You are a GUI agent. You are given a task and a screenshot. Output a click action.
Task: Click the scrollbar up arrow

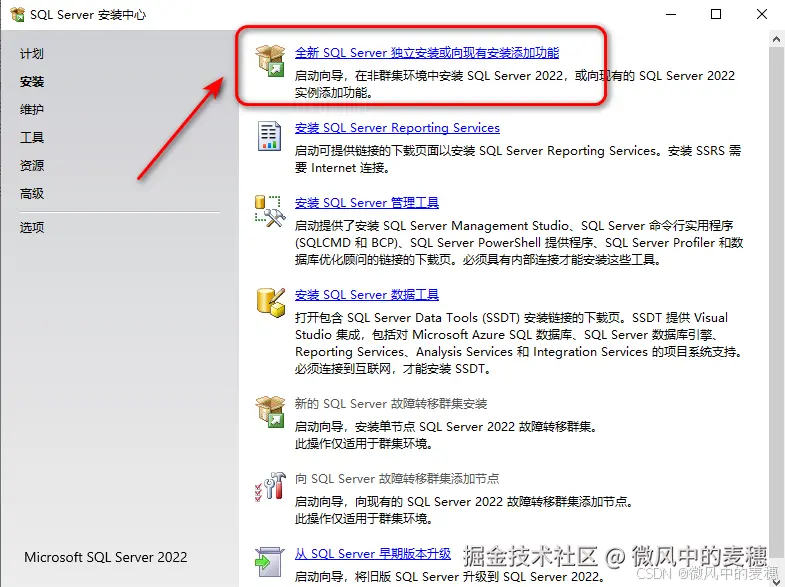pos(776,38)
